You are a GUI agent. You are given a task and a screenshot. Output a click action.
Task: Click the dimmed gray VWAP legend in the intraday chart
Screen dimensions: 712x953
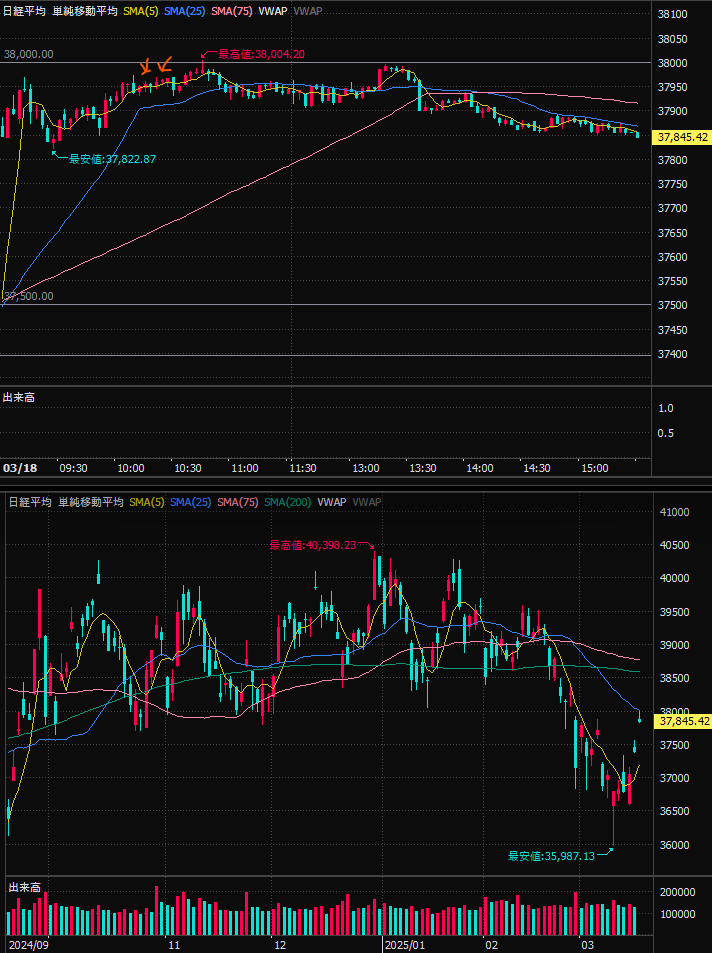pyautogui.click(x=308, y=11)
